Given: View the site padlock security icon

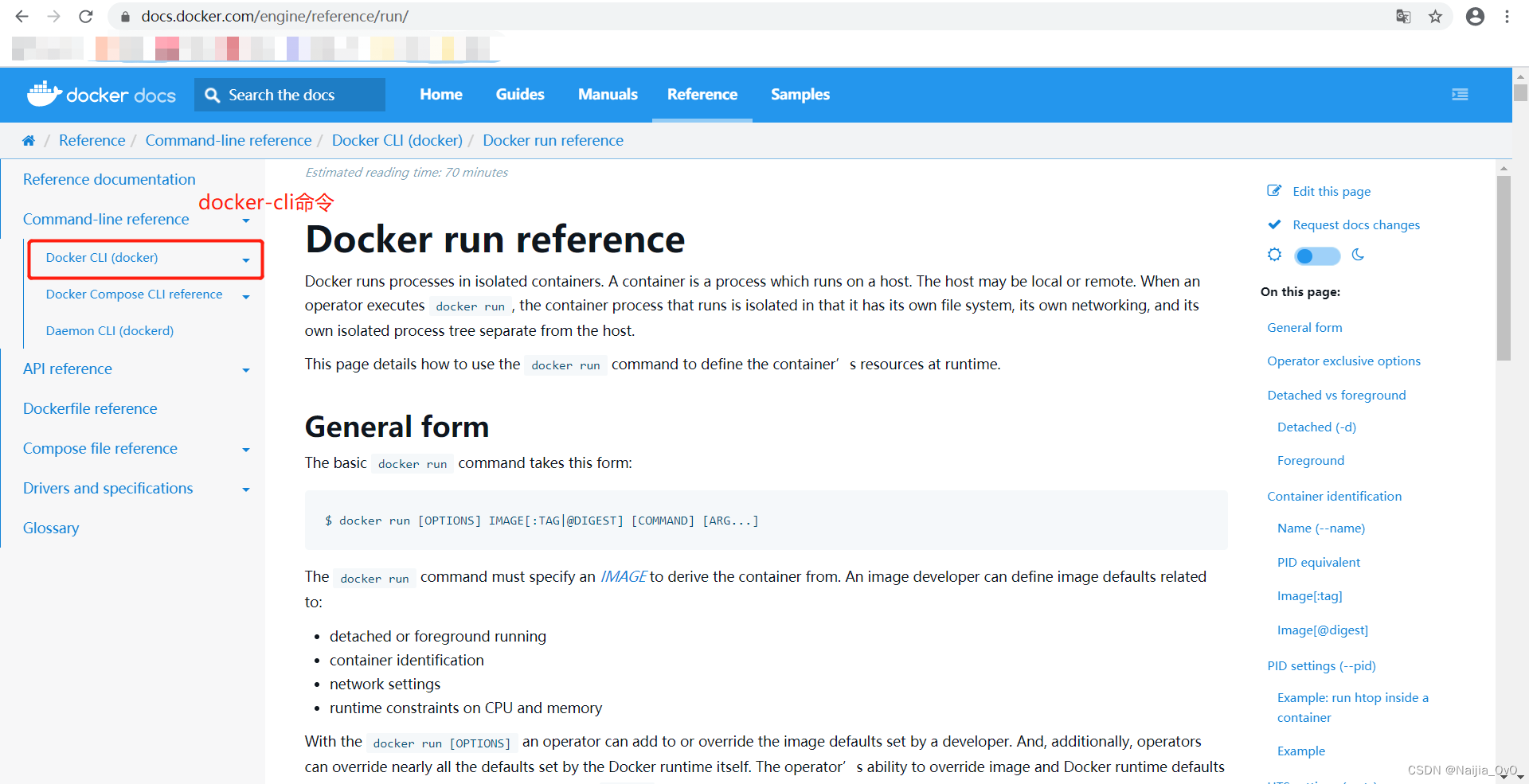Looking at the screenshot, I should point(125,16).
